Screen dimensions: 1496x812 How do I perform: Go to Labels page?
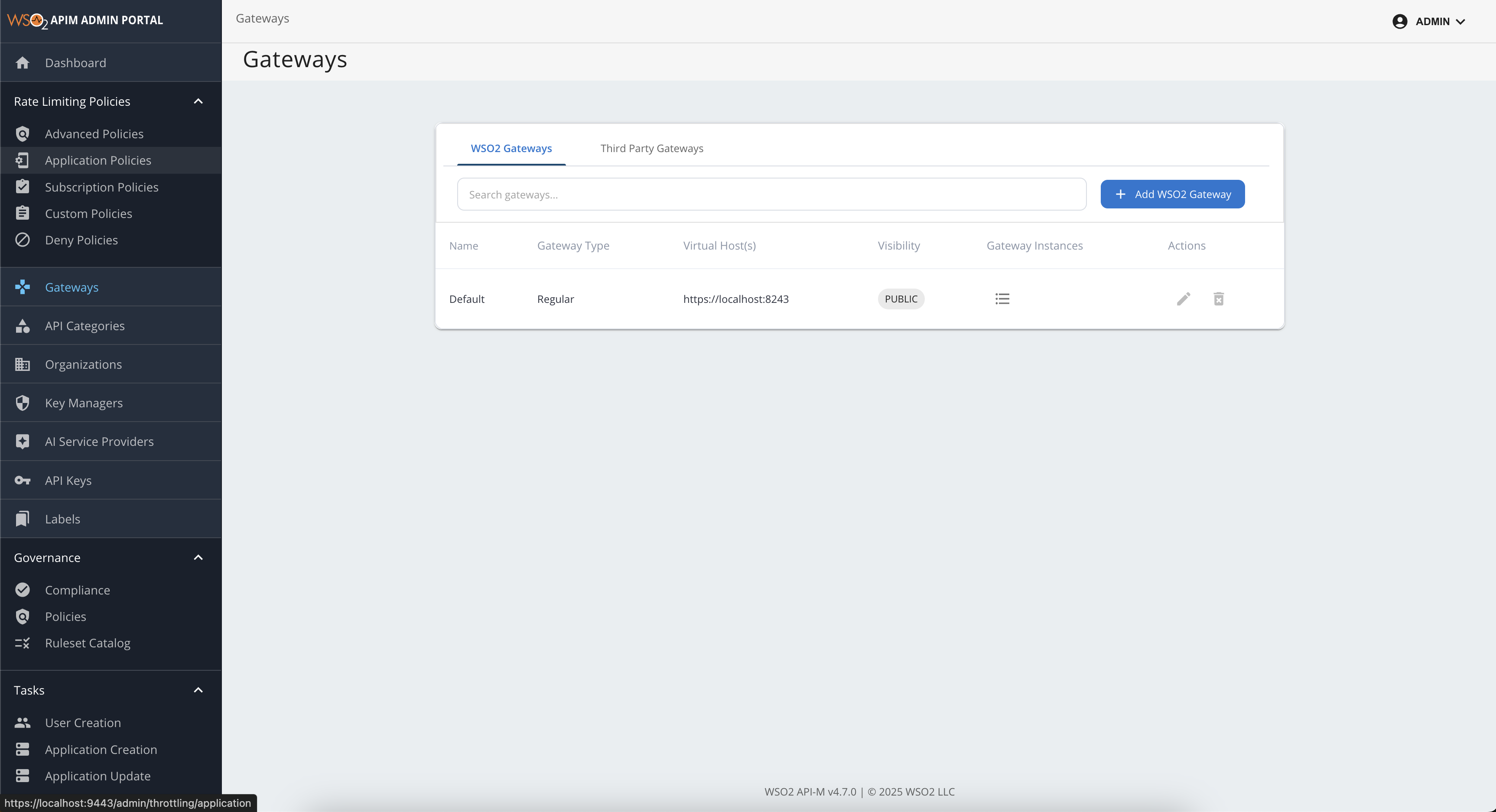point(111,519)
